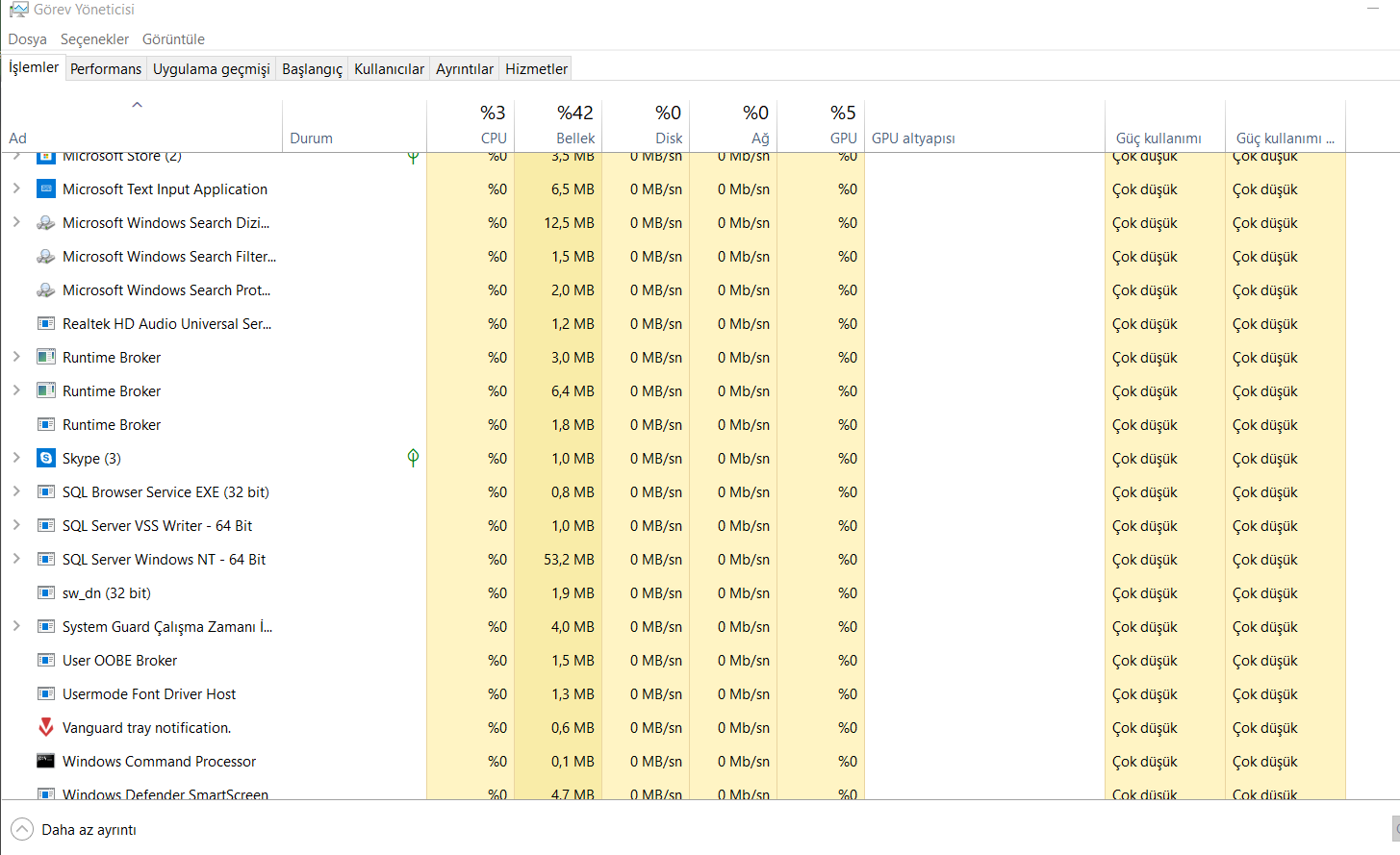1400x855 pixels.
Task: Open the Hizmetler tab
Action: [536, 68]
